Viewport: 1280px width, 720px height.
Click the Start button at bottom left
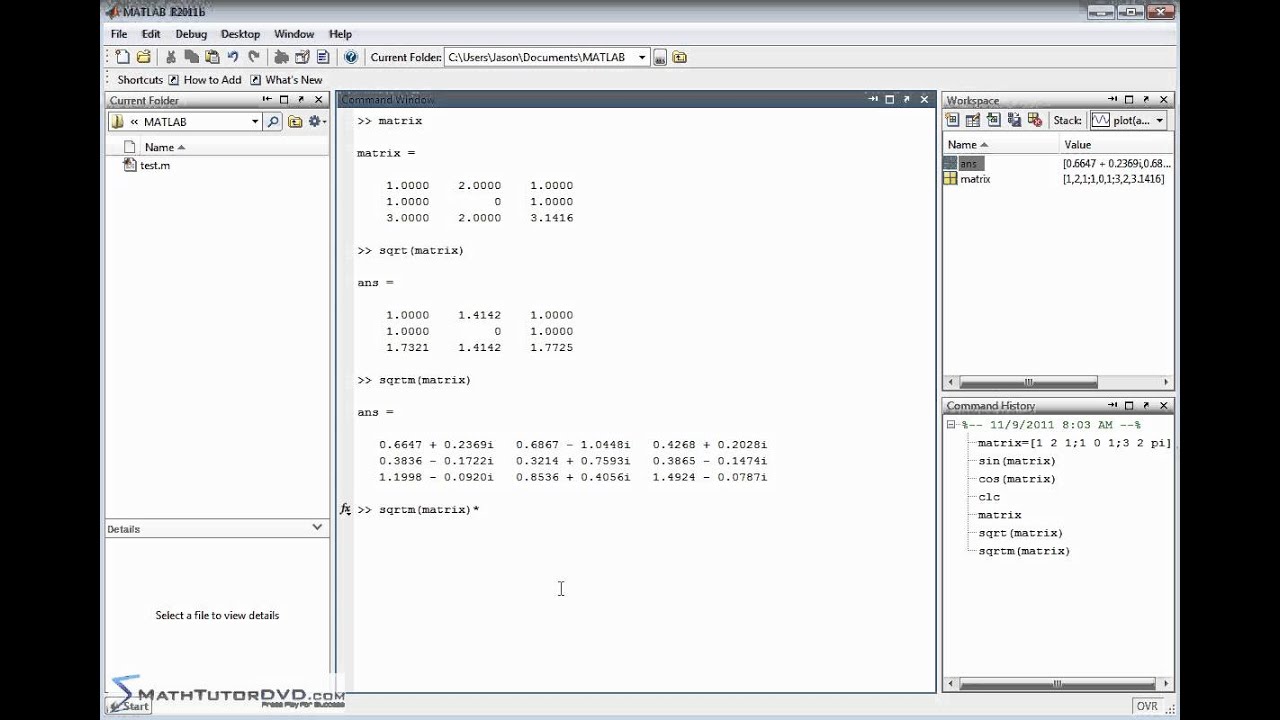click(128, 706)
